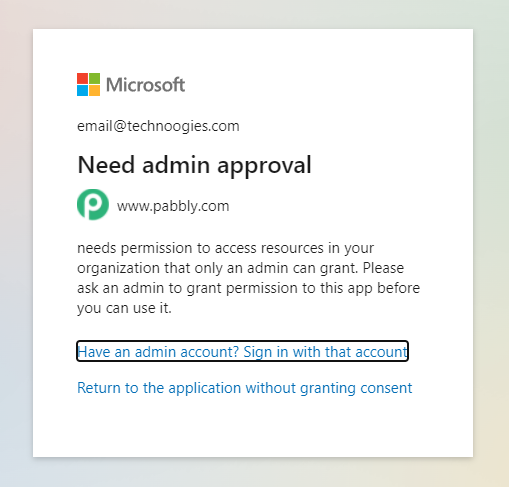Click the www.pabbly.com app name
The height and width of the screenshot is (487, 509).
click(173, 206)
